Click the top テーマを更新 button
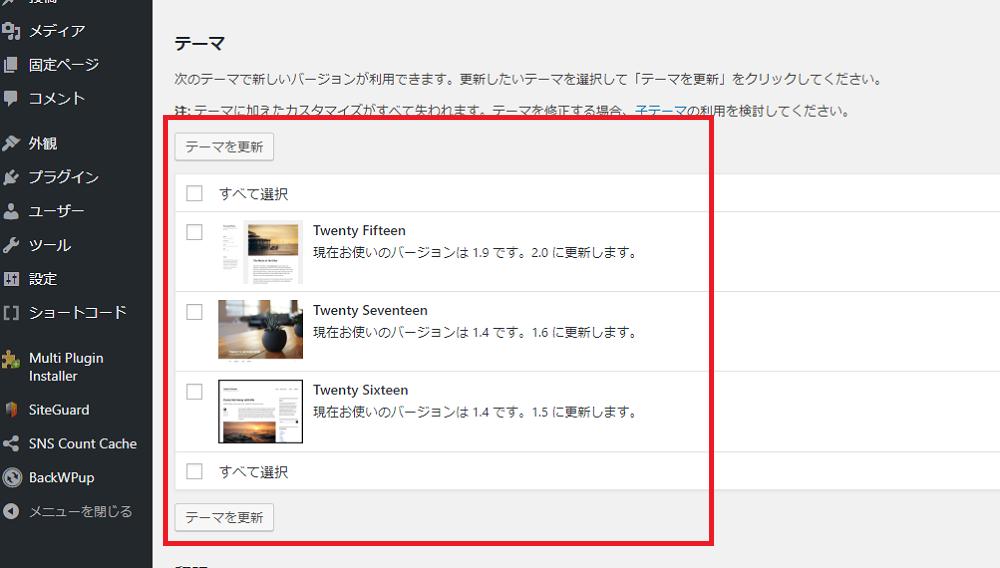Screen dimensions: 1000x568 pyautogui.click(x=224, y=147)
